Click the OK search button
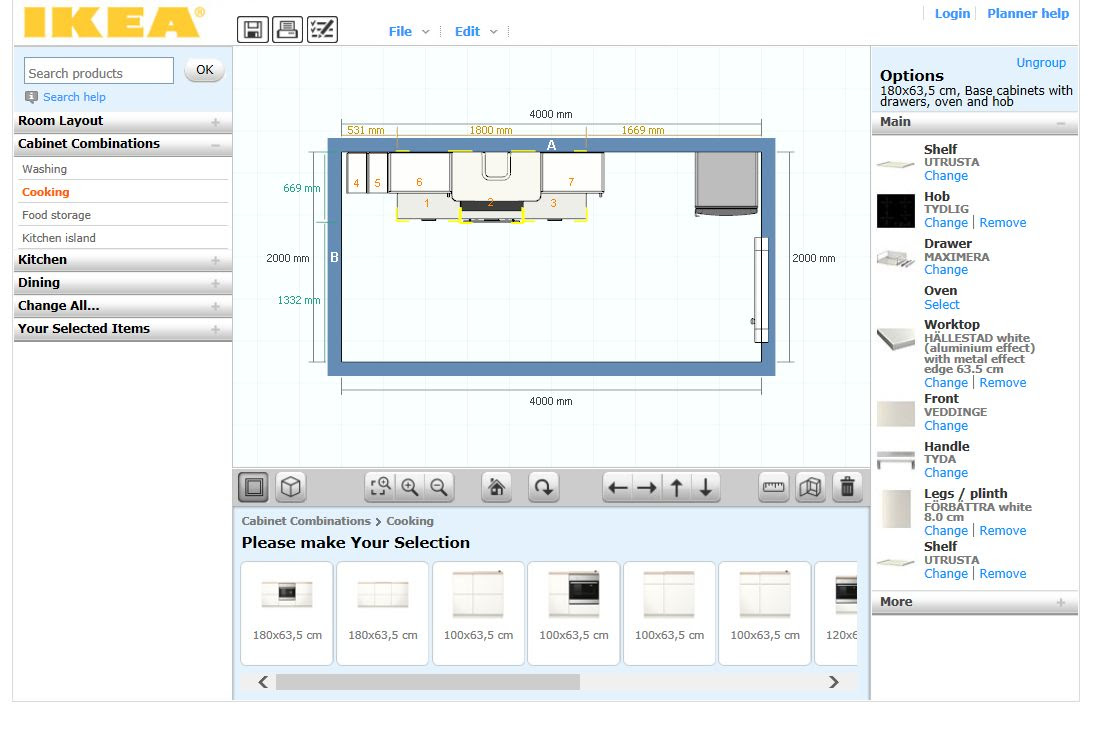The height and width of the screenshot is (742, 1118). (205, 70)
